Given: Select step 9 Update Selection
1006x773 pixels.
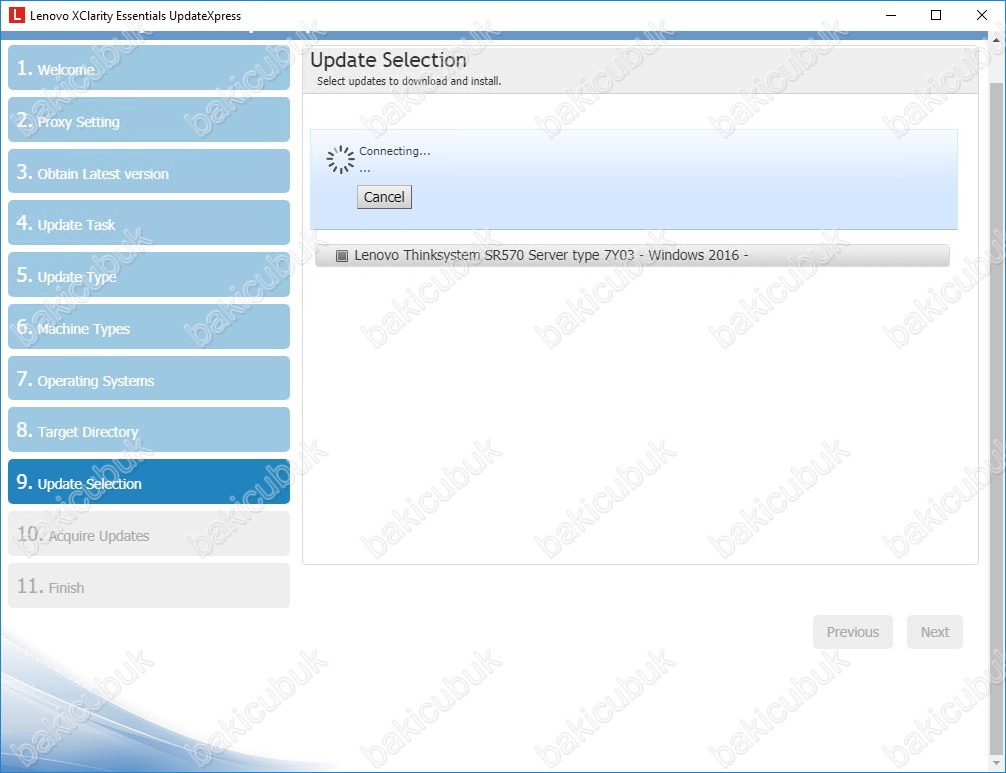Looking at the screenshot, I should tap(149, 482).
